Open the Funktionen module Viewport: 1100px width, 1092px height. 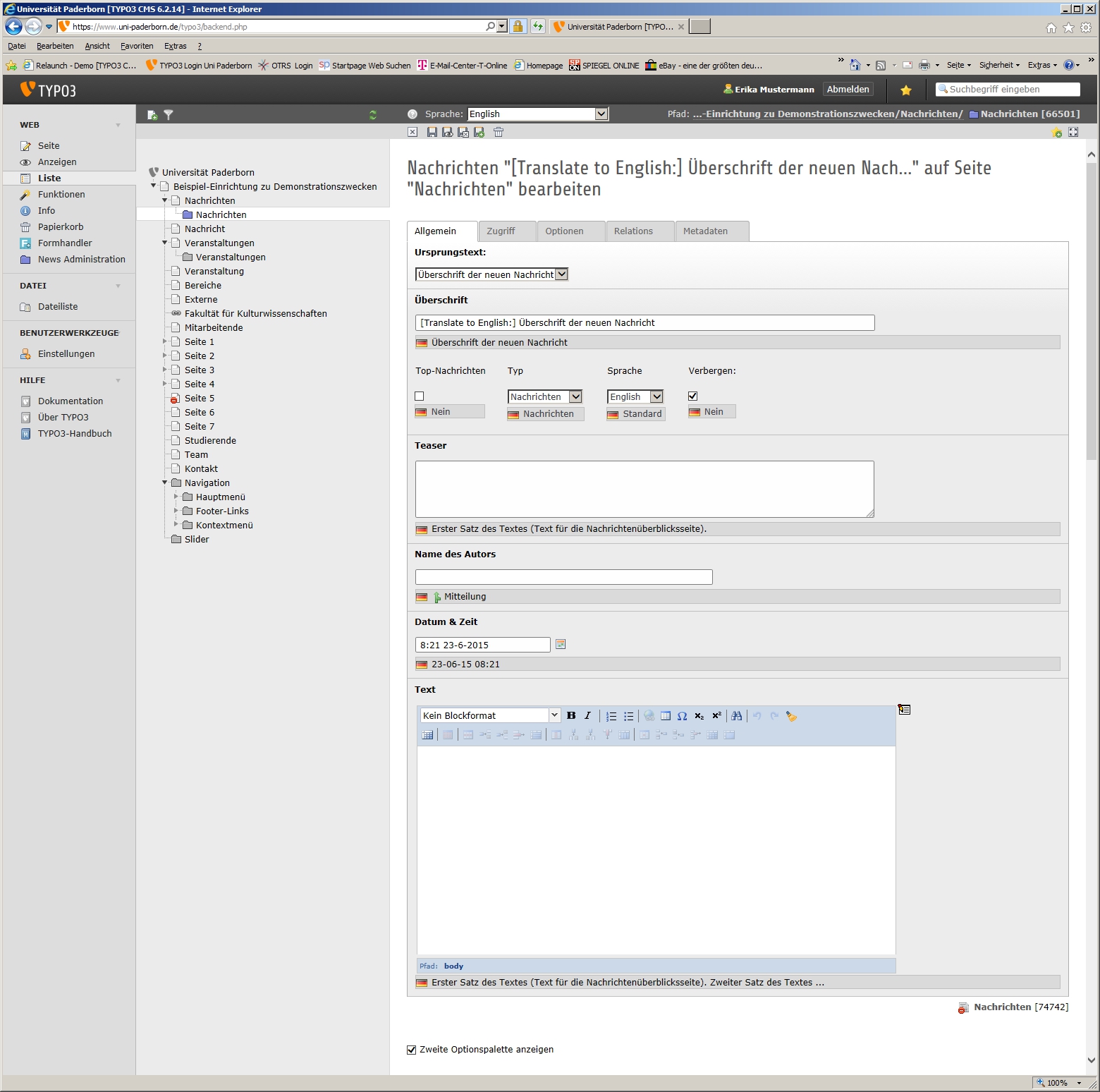61,194
